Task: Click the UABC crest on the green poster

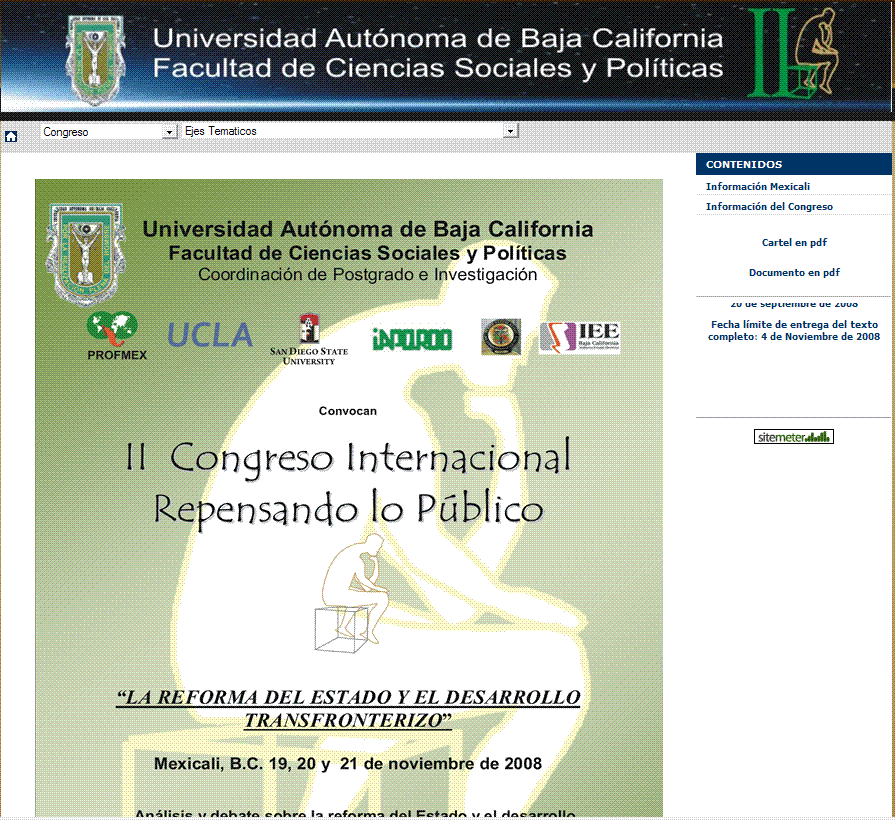Action: [86, 255]
